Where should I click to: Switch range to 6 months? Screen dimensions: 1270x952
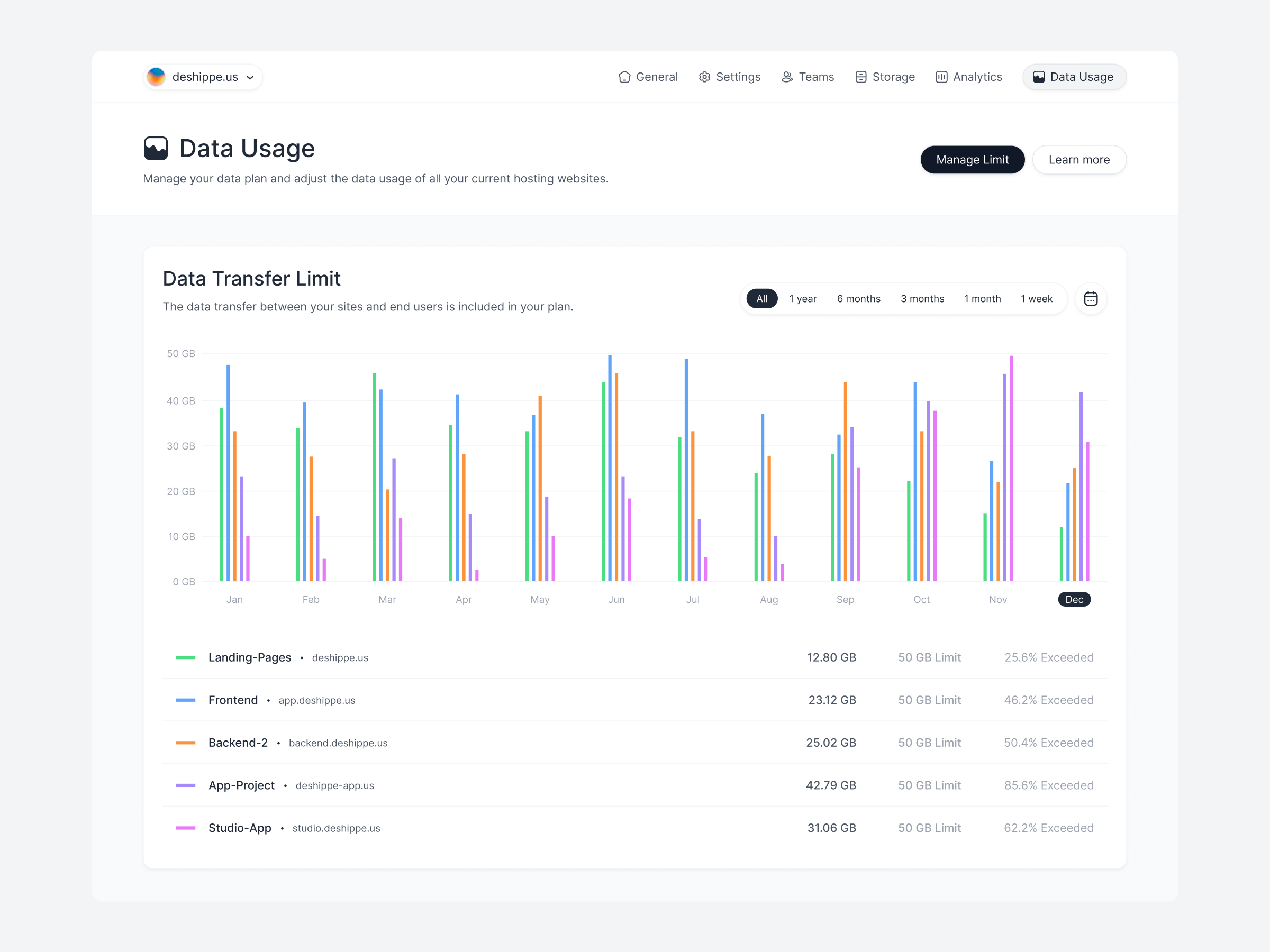(x=858, y=298)
